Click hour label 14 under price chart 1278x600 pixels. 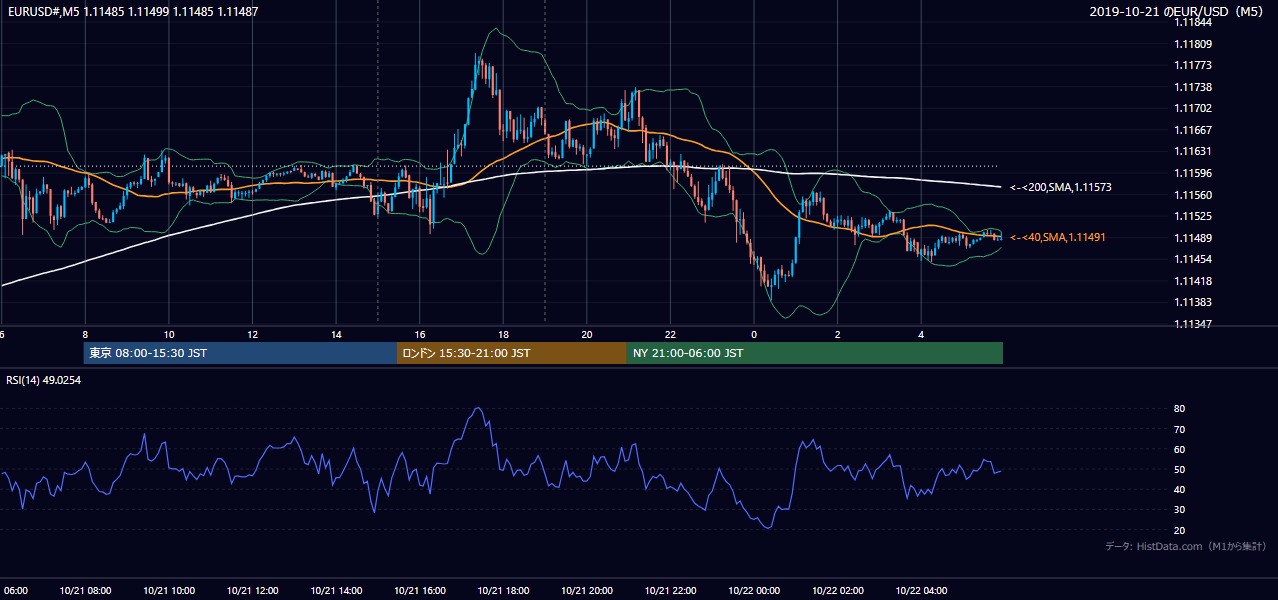(x=336, y=335)
